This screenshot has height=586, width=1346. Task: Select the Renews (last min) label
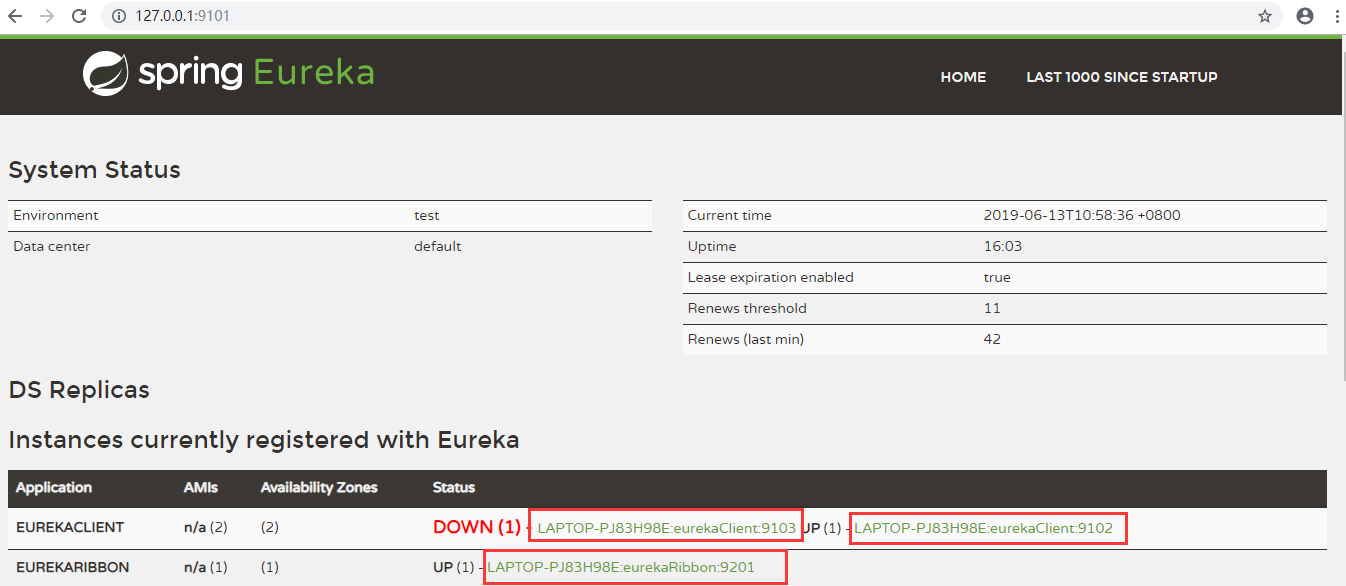[x=746, y=339]
